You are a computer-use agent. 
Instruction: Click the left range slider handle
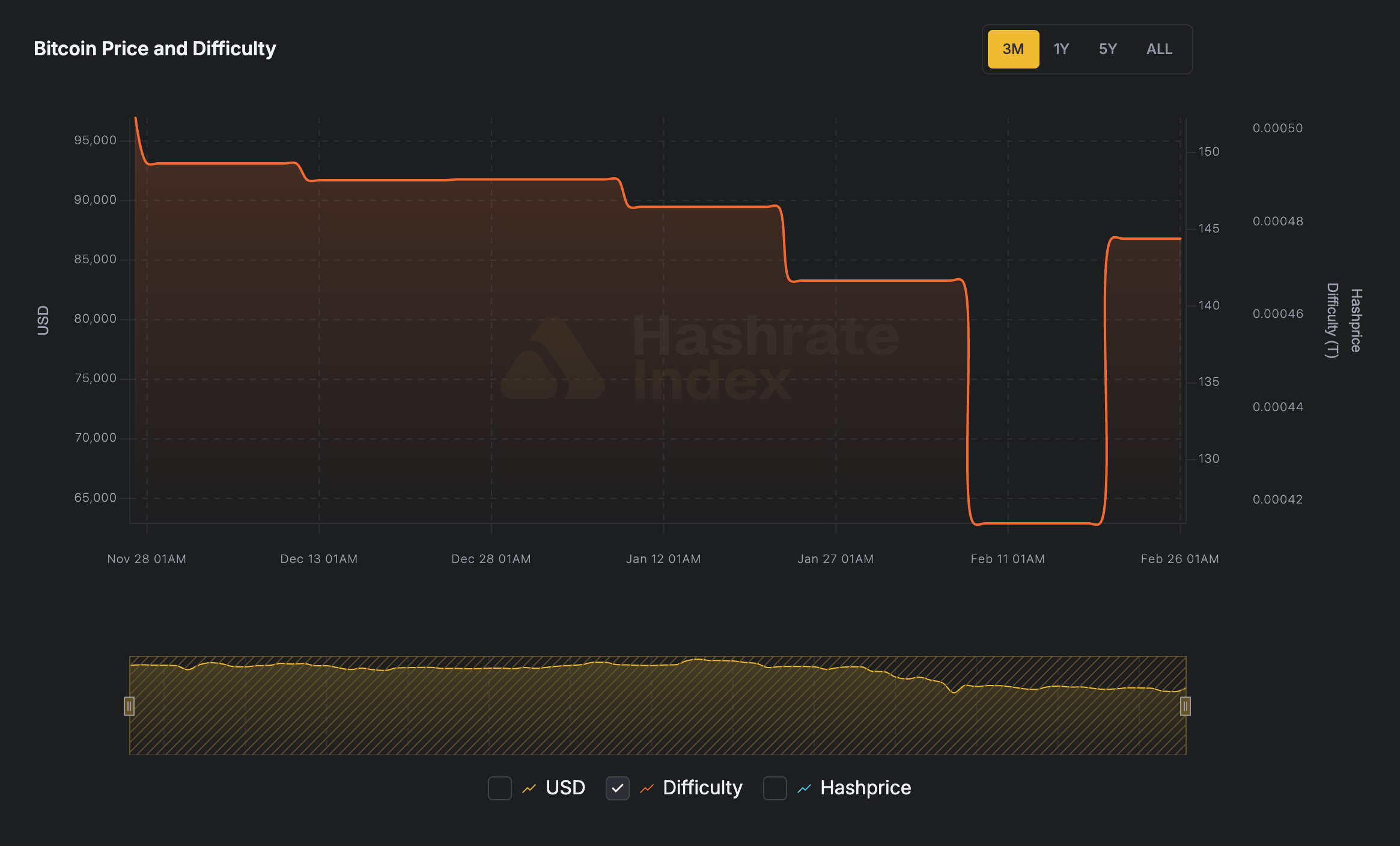(x=129, y=707)
